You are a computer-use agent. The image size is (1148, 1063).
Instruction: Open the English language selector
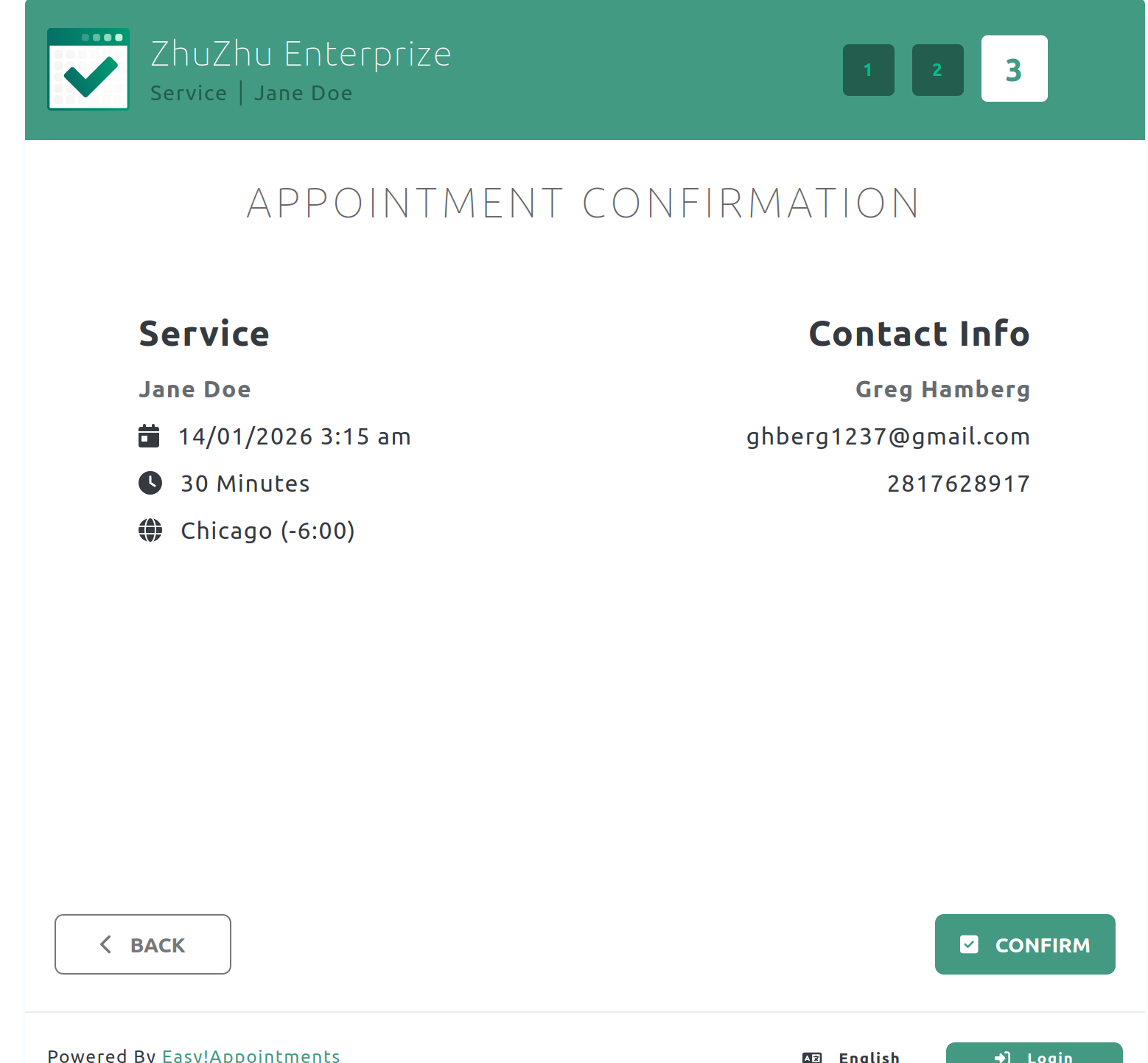click(x=869, y=1057)
